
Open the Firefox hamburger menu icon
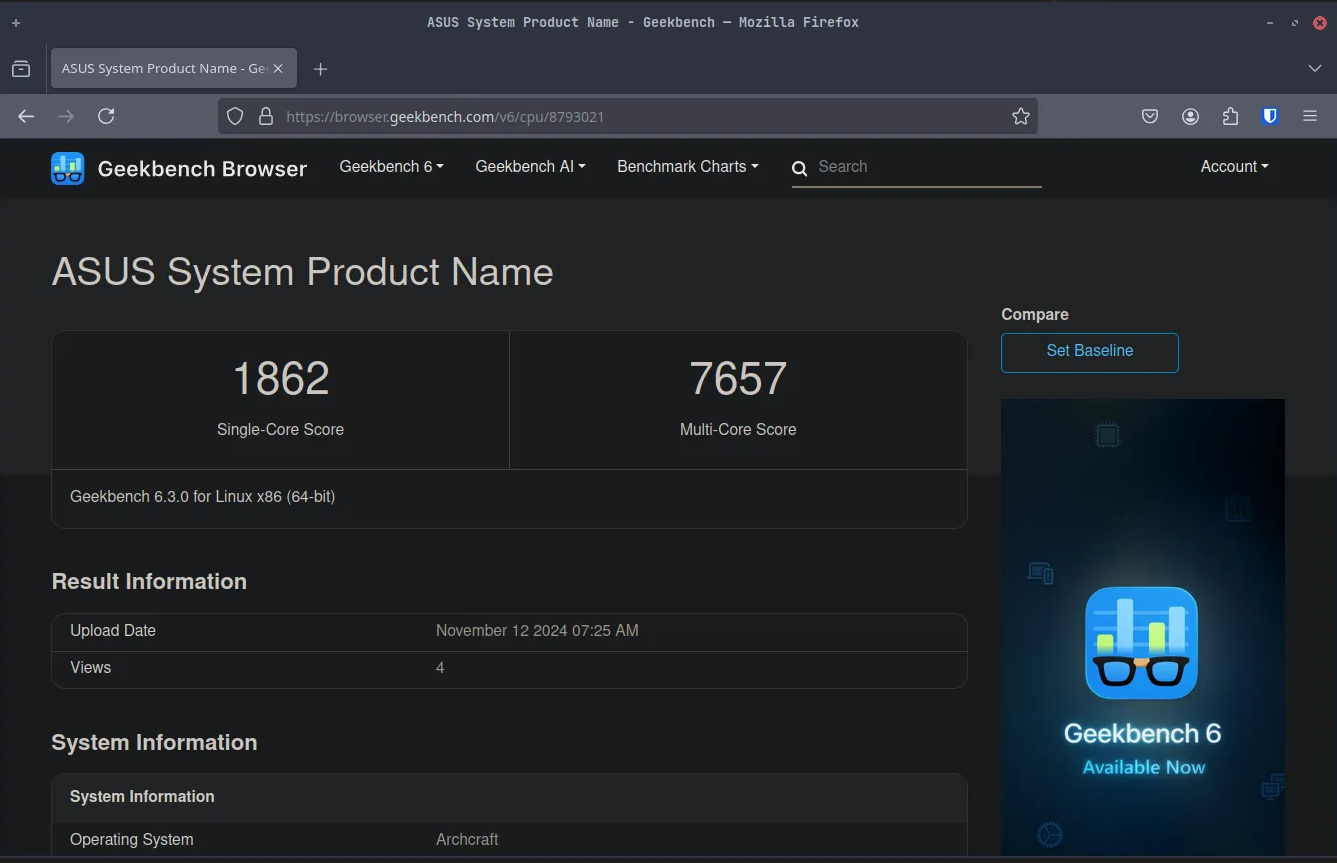tap(1310, 116)
